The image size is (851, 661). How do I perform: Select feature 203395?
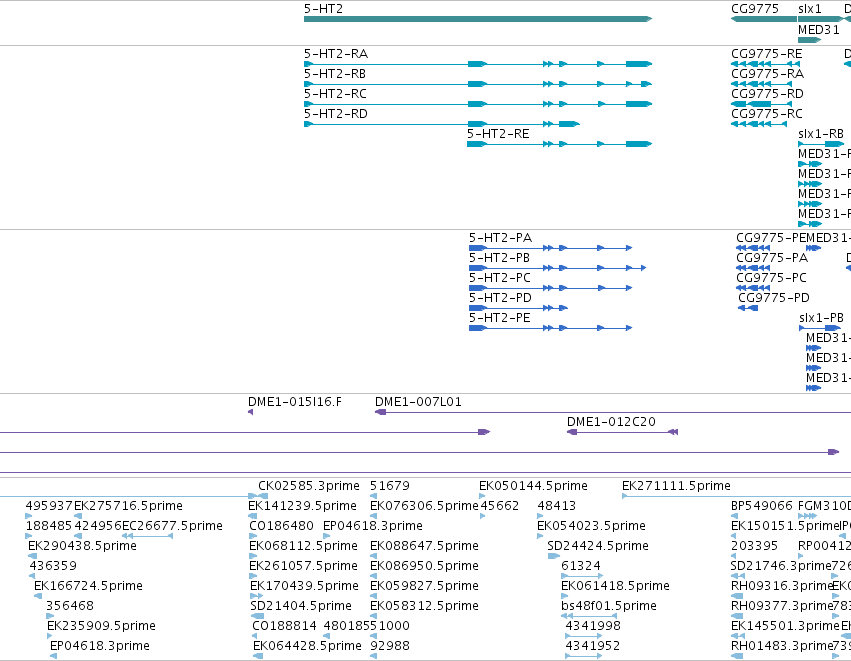click(x=754, y=546)
